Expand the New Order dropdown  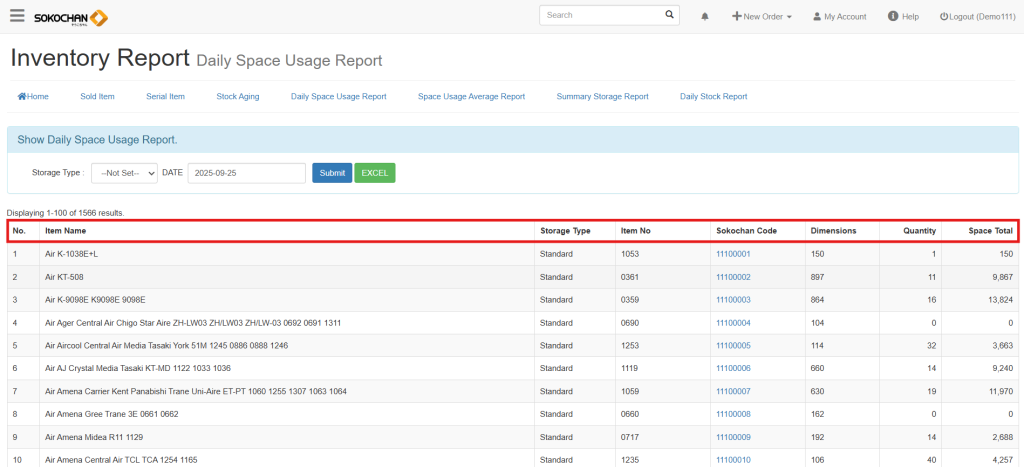762,17
